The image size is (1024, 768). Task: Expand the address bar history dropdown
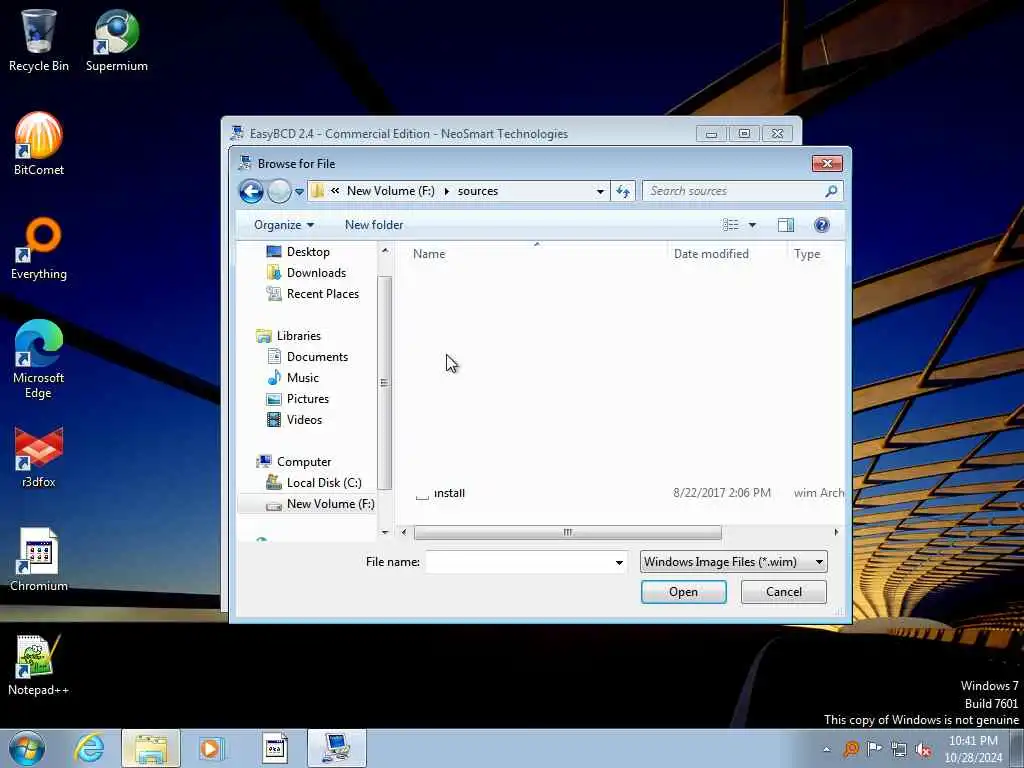[x=600, y=191]
